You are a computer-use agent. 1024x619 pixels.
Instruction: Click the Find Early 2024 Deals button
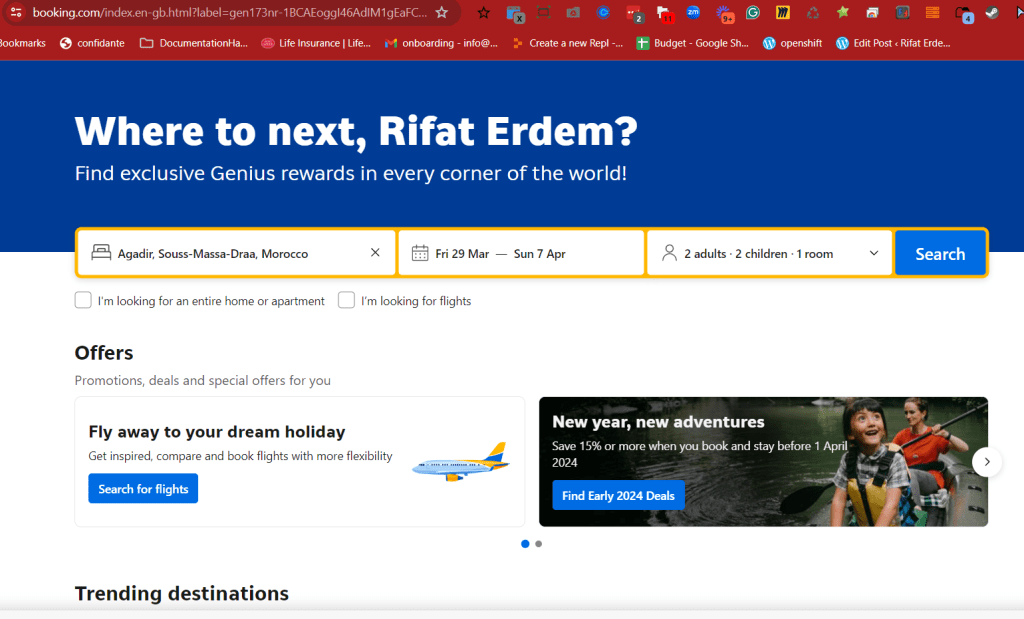click(618, 496)
